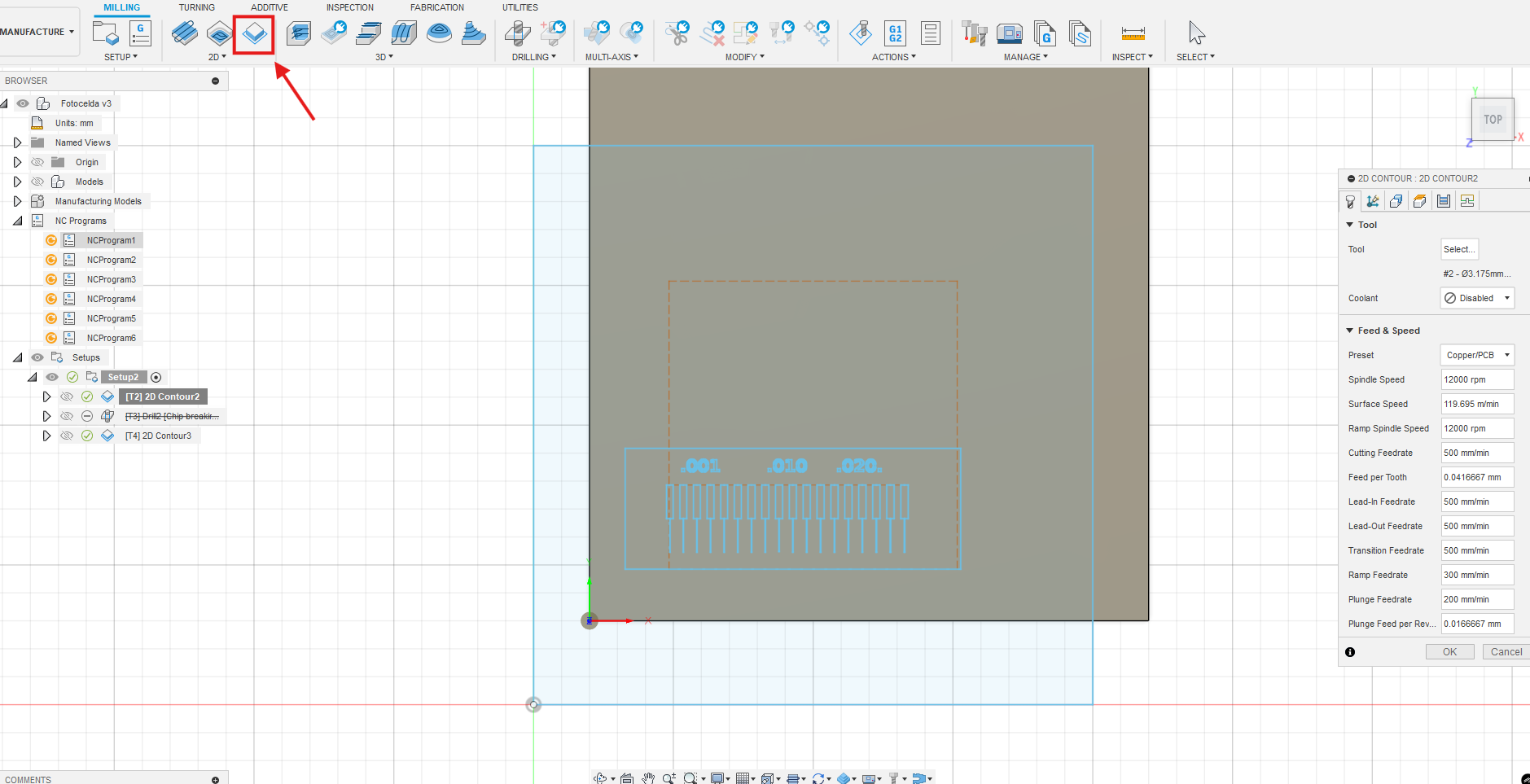Click the Post Process G1 G2 icon

895,33
